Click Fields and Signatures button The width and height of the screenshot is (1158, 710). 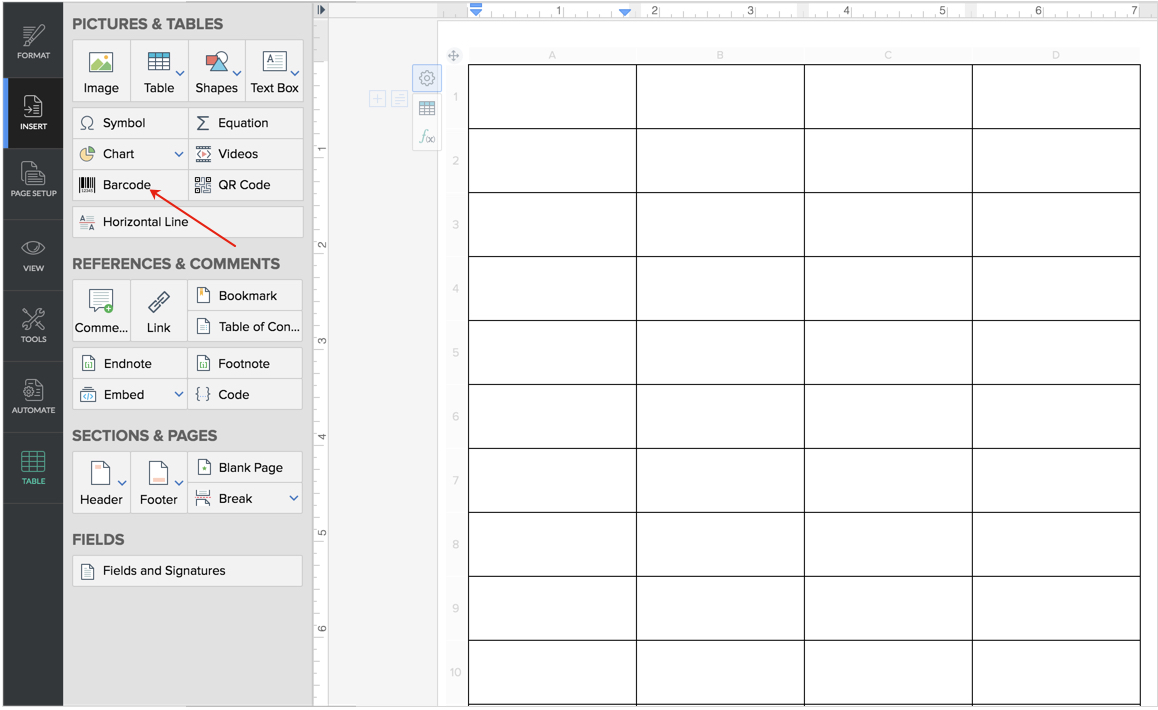(x=187, y=571)
